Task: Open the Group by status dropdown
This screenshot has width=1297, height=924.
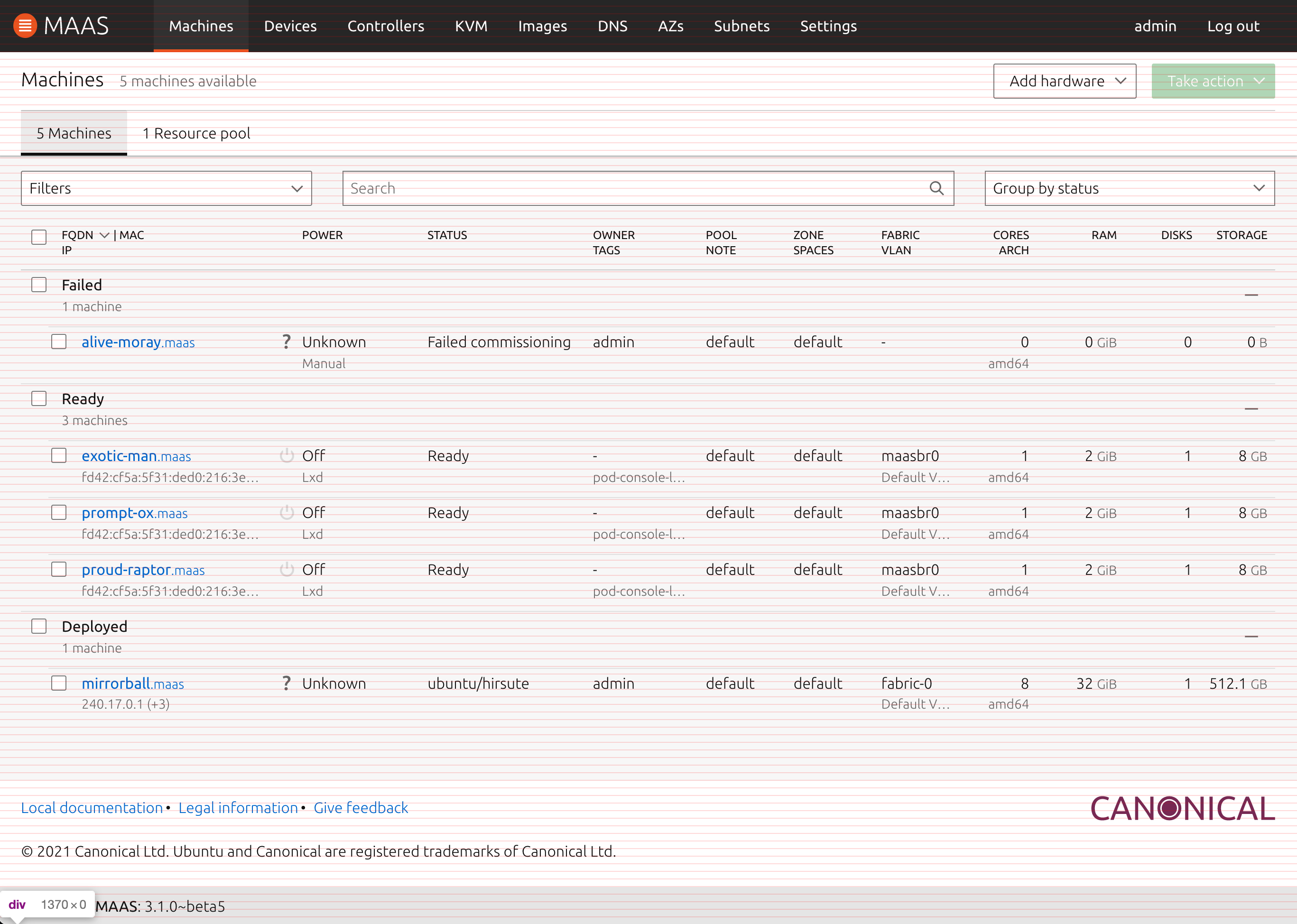Action: pos(1129,188)
